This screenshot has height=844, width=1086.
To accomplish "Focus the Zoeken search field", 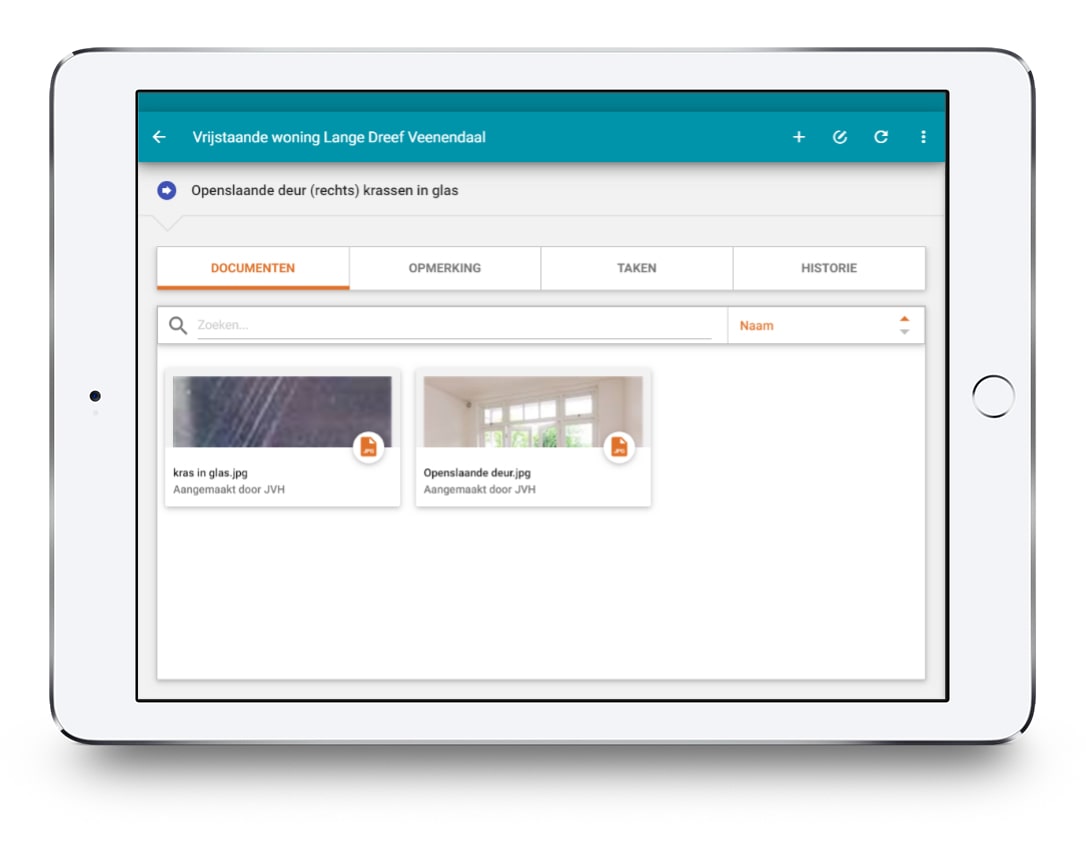I will point(454,325).
